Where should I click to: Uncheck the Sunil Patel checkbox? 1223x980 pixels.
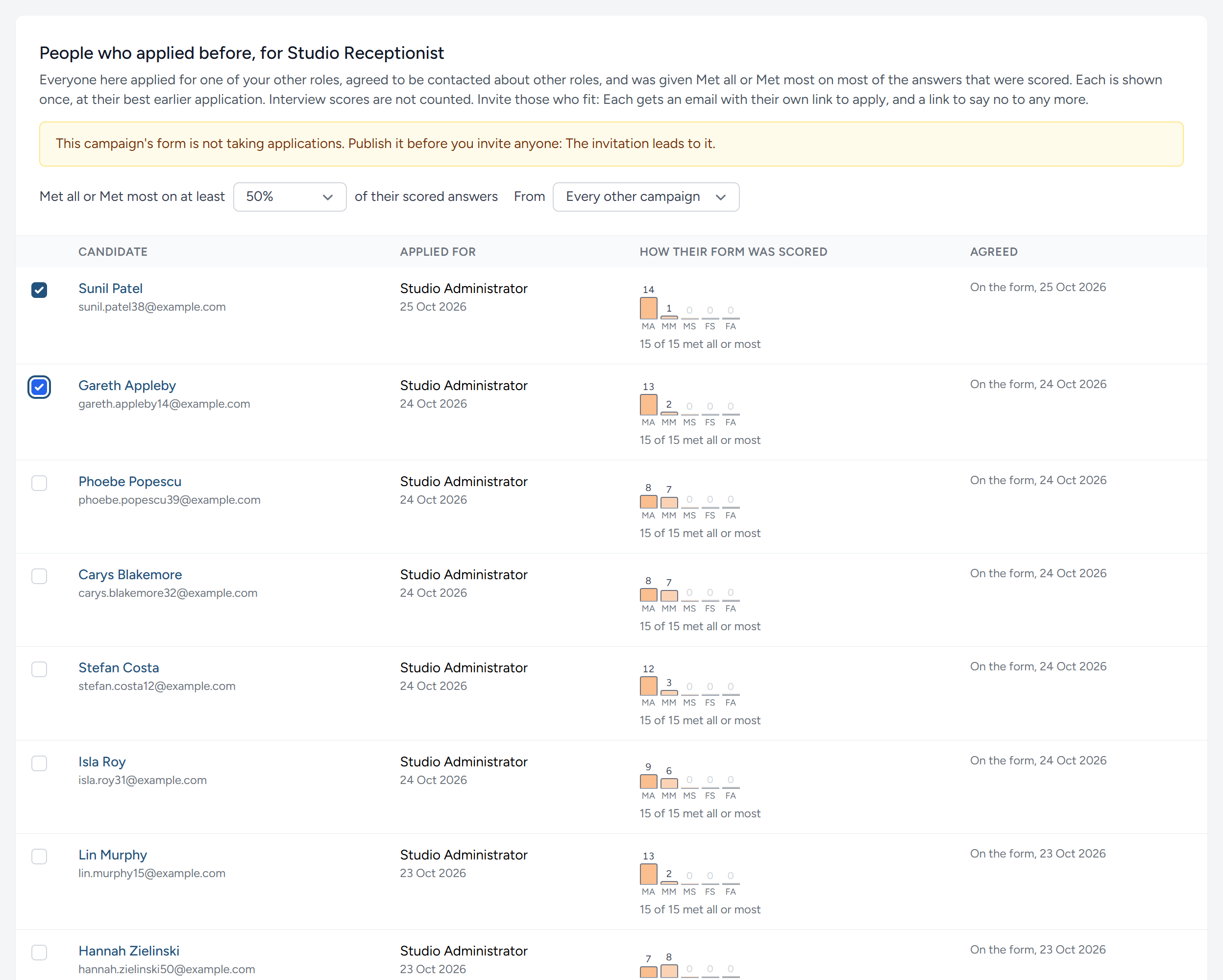point(39,290)
